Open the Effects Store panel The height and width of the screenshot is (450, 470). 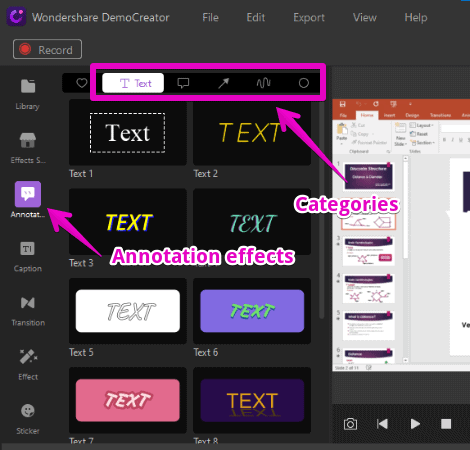pyautogui.click(x=28, y=148)
